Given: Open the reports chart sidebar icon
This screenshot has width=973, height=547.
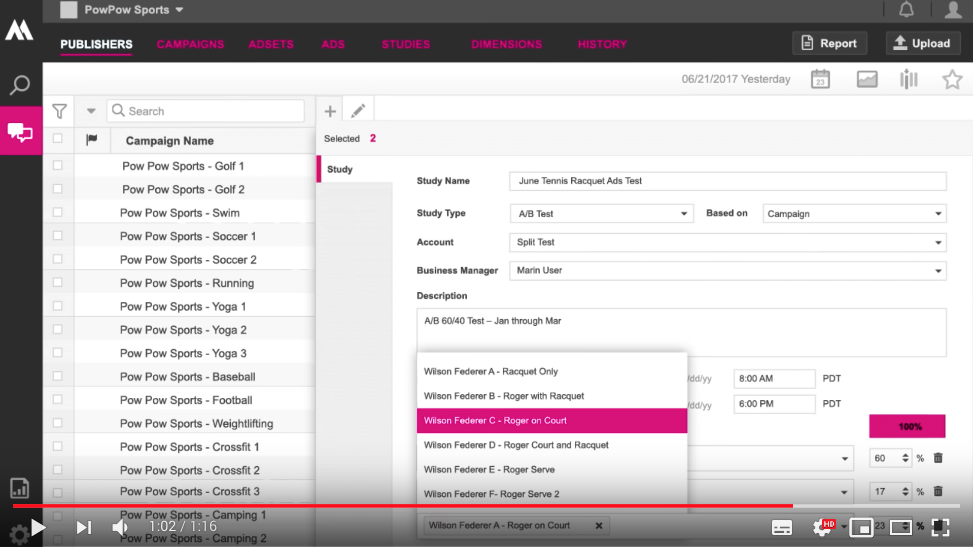Looking at the screenshot, I should (20, 489).
